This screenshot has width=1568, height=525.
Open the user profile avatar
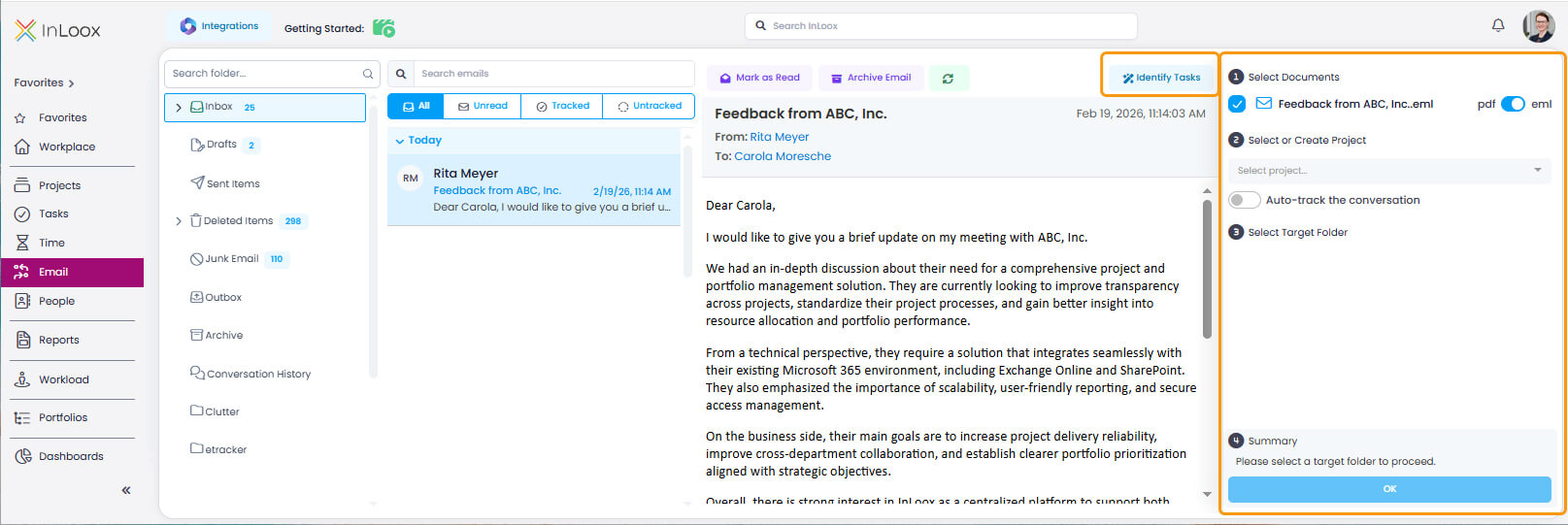click(x=1539, y=26)
